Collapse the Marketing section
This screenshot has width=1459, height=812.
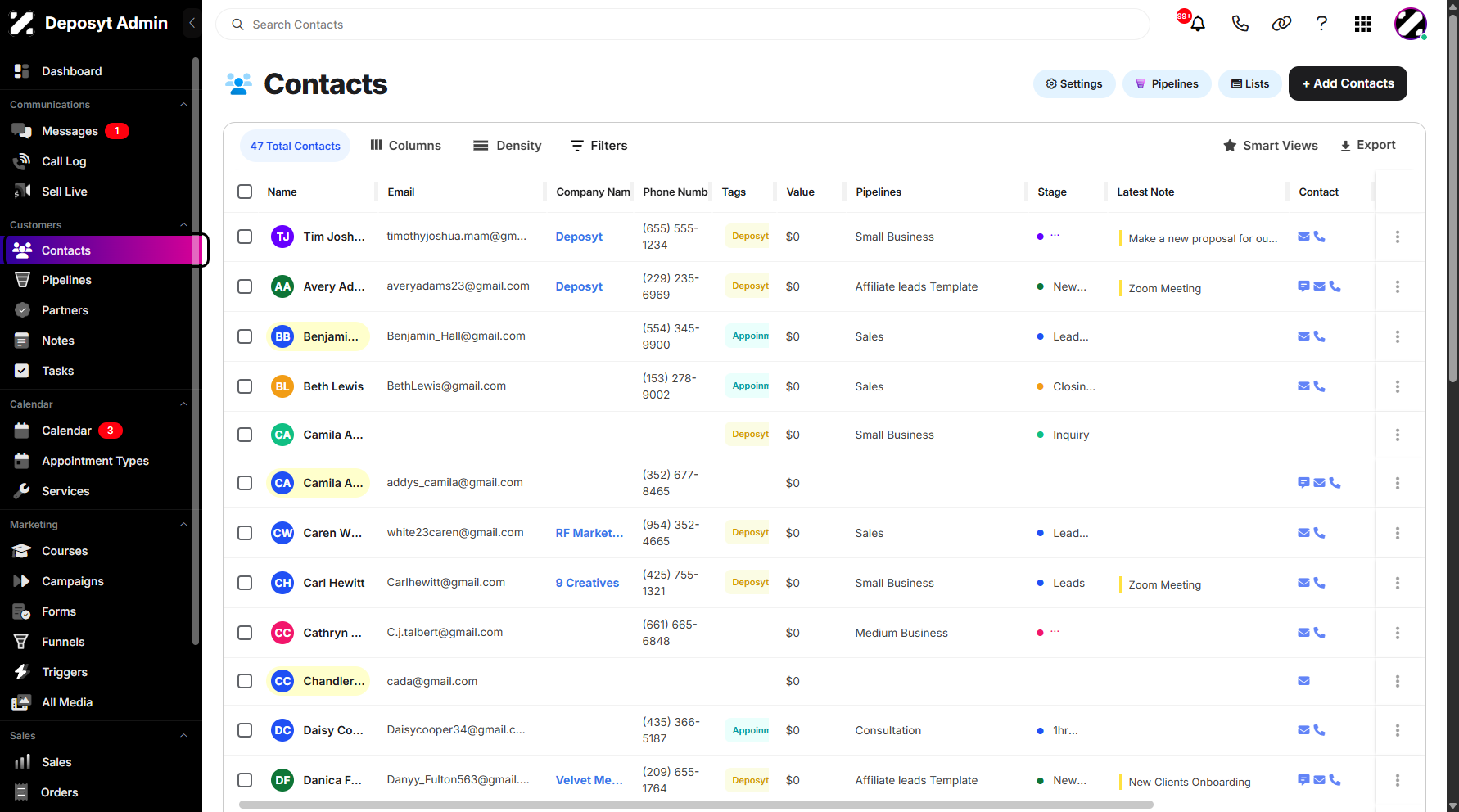coord(183,525)
